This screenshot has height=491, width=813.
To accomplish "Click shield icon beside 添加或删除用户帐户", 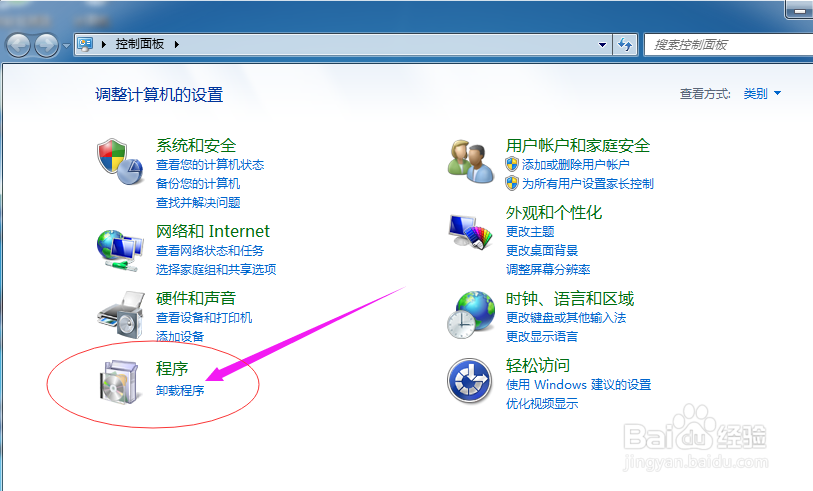I will (512, 164).
